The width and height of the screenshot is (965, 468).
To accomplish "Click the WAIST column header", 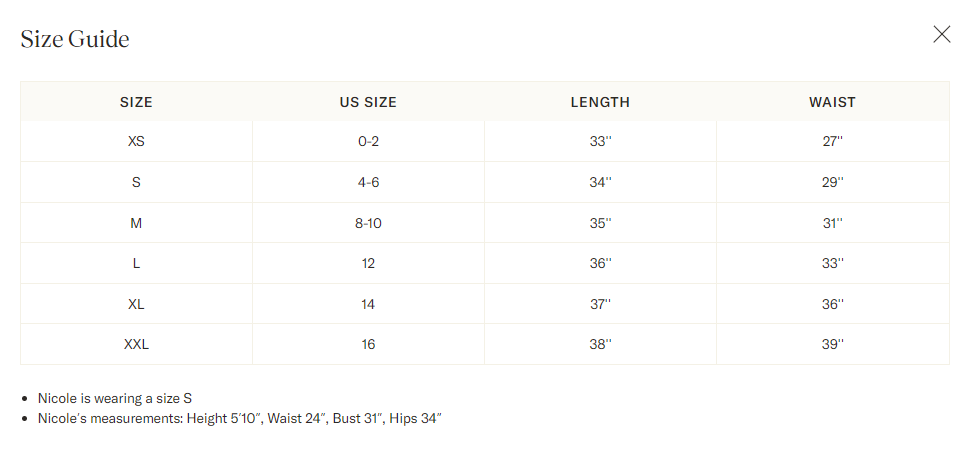I will click(x=832, y=102).
